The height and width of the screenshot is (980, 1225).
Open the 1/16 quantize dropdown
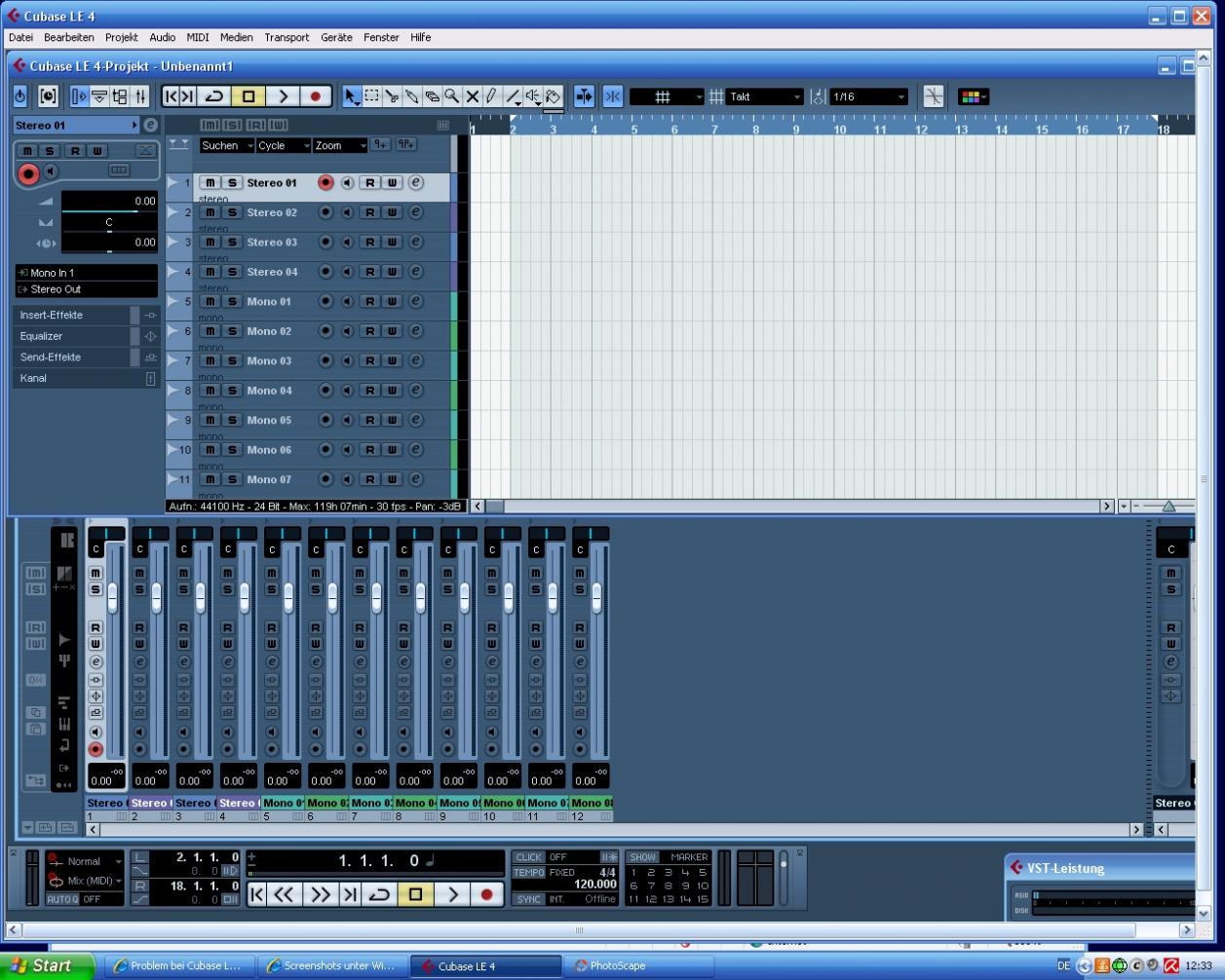[x=868, y=96]
